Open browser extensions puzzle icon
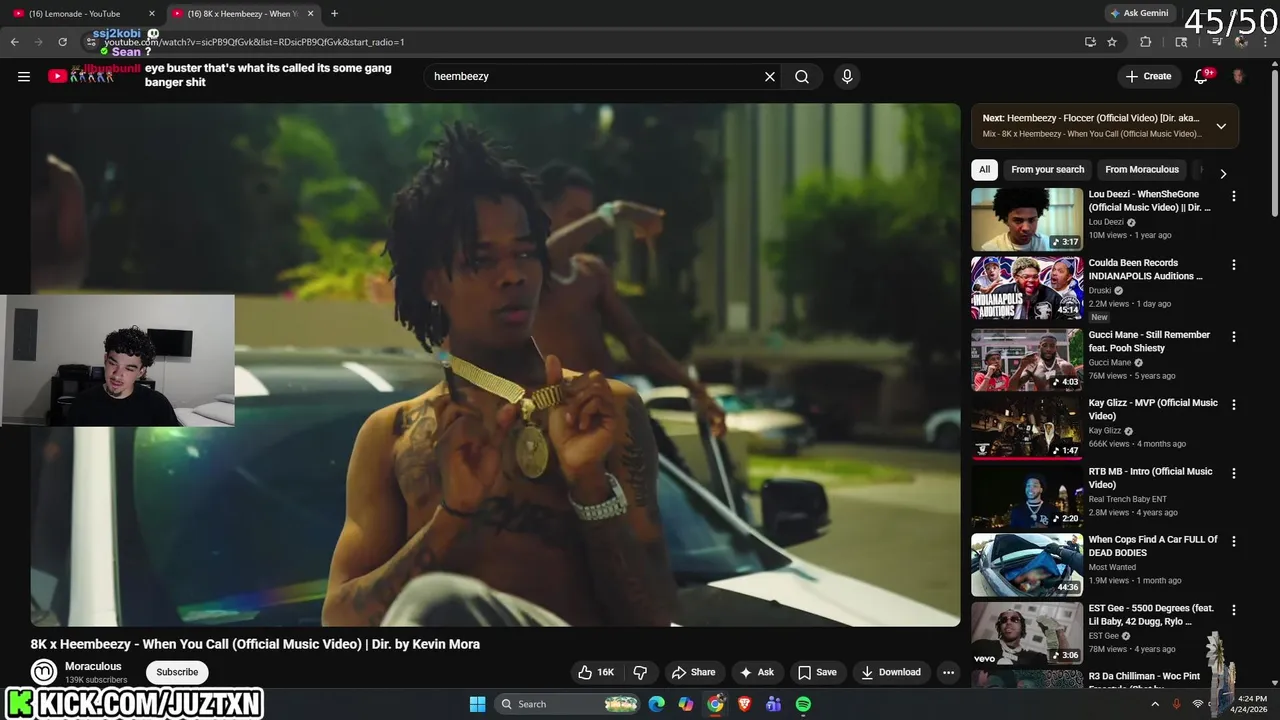1280x720 pixels. (1146, 42)
